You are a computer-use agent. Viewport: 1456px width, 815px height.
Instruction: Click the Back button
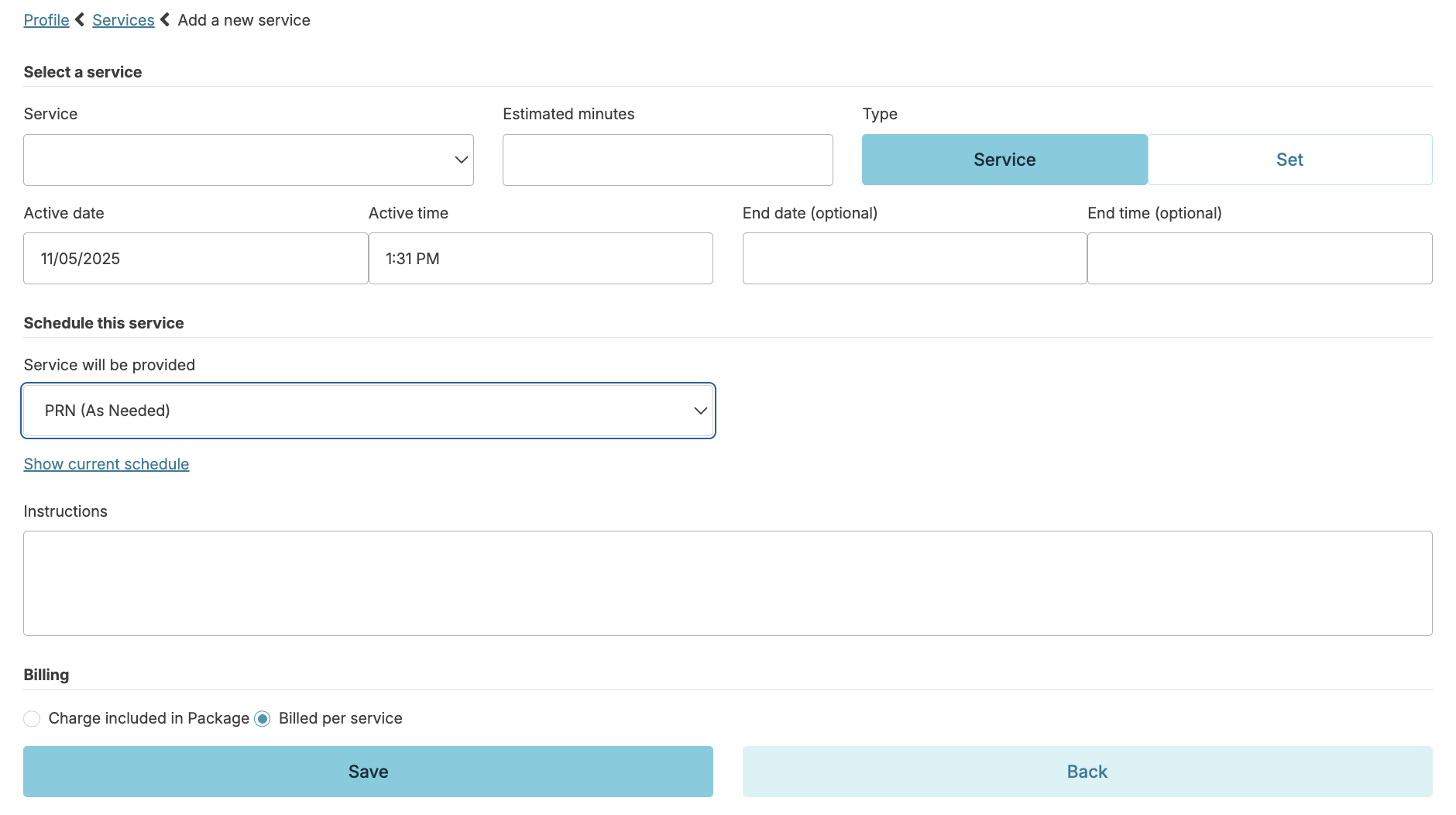tap(1087, 772)
